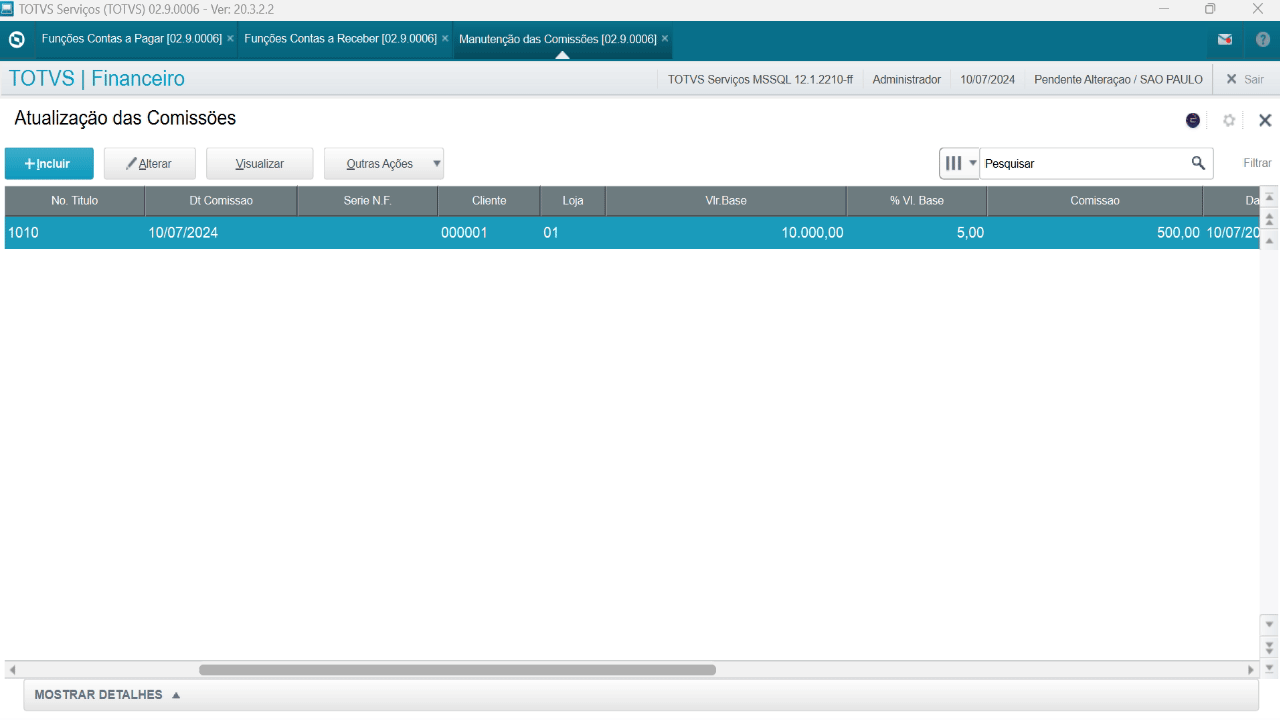Viewport: 1280px width, 720px height.
Task: Select the 10/07/2024 commission date cell
Action: [221, 233]
